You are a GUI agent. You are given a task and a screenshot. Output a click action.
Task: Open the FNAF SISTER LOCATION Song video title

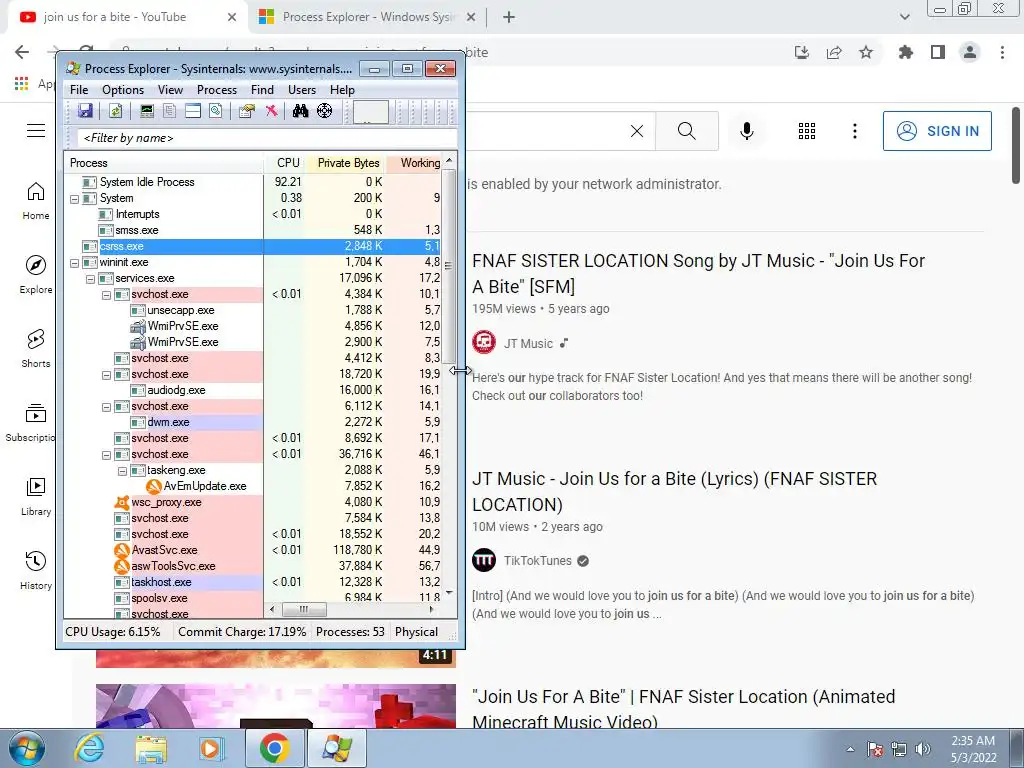698,273
